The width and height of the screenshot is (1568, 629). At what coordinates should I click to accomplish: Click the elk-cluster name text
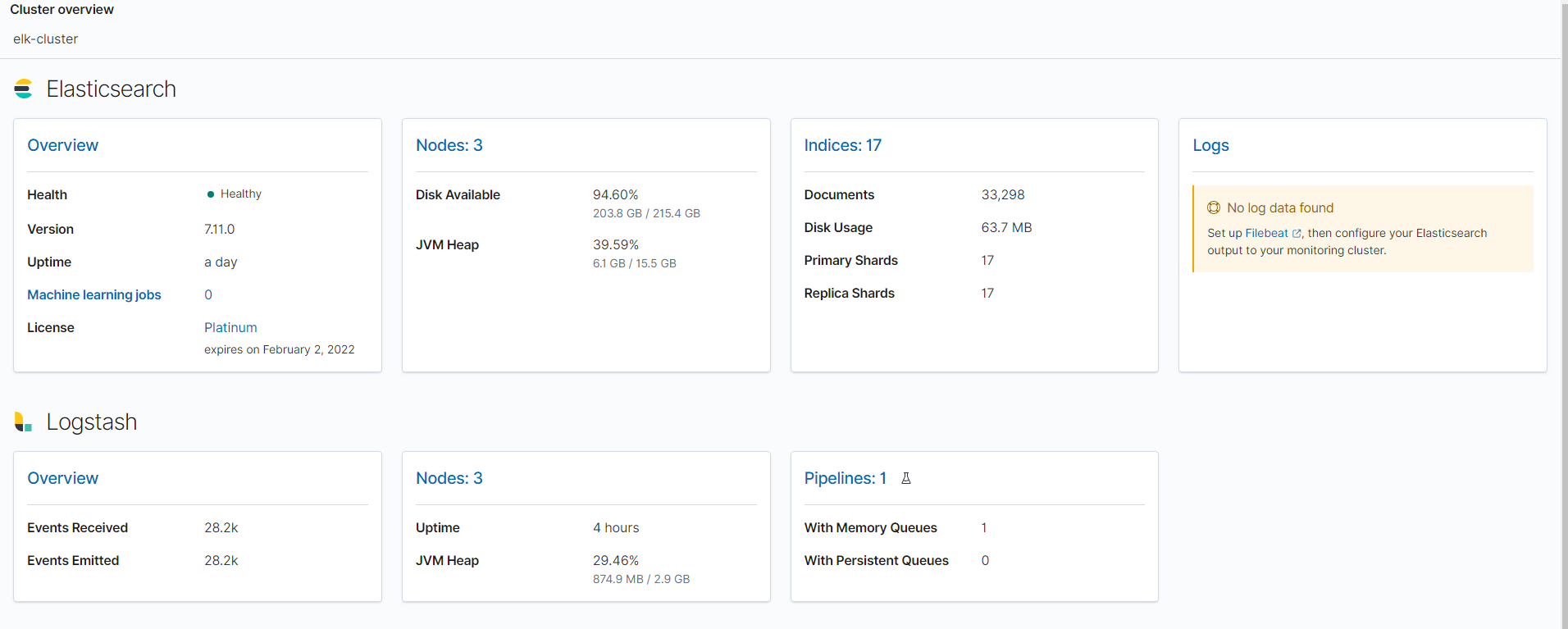[46, 39]
